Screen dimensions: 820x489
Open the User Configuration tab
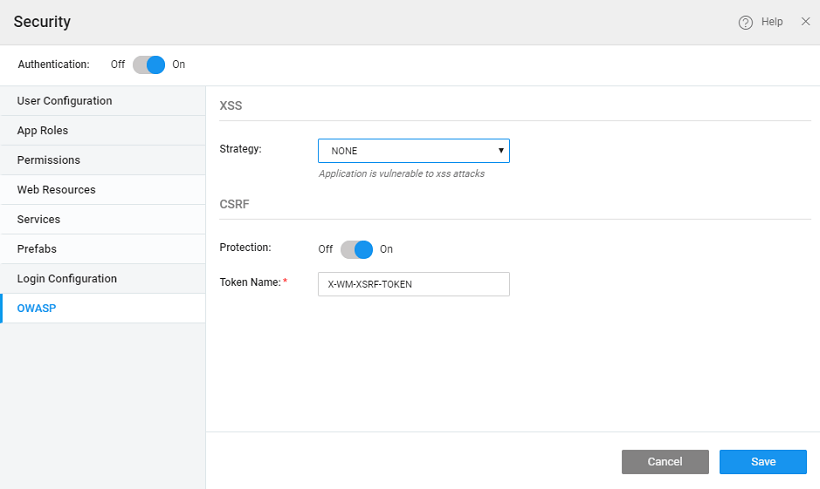coord(64,101)
